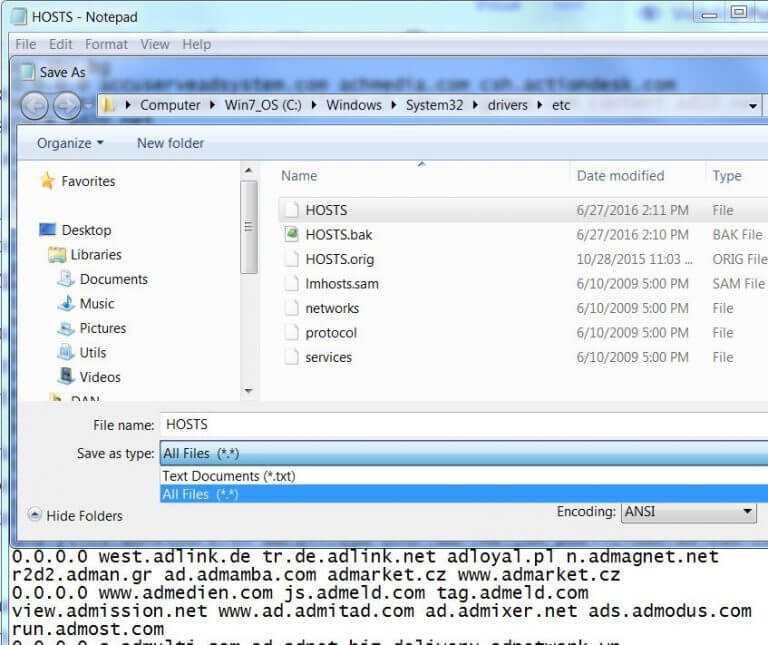Open Notepad's Format menu

(106, 44)
